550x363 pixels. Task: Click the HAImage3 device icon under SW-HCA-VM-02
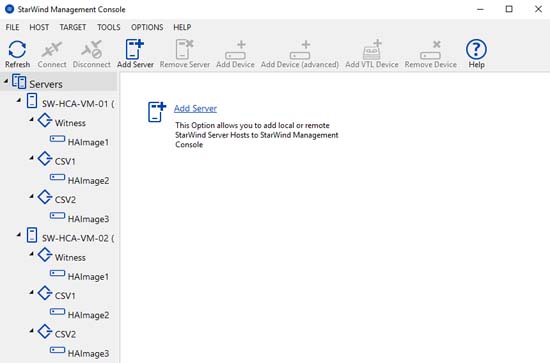pos(57,350)
